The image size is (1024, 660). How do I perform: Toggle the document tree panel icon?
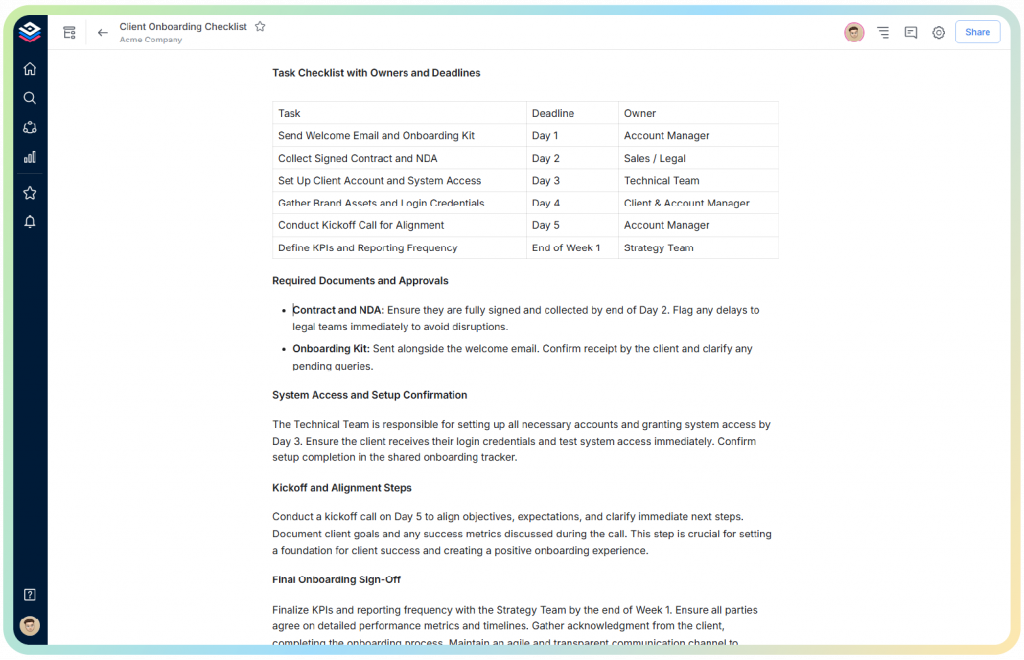click(x=69, y=33)
